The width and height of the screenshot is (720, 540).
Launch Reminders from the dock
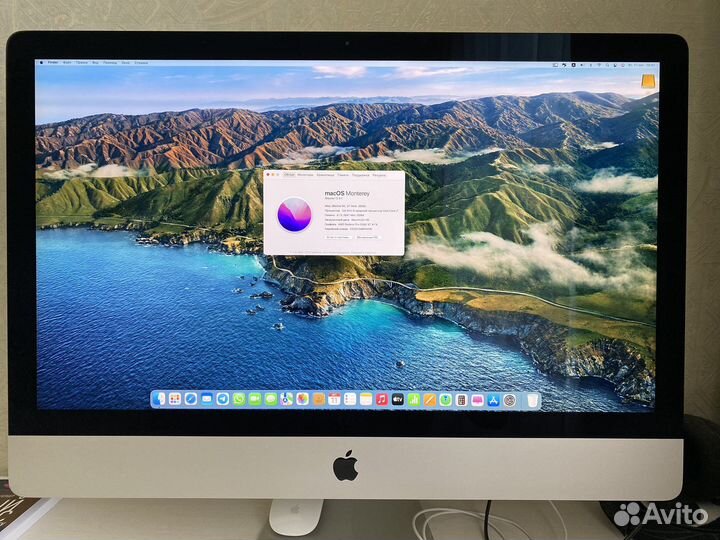coord(350,399)
